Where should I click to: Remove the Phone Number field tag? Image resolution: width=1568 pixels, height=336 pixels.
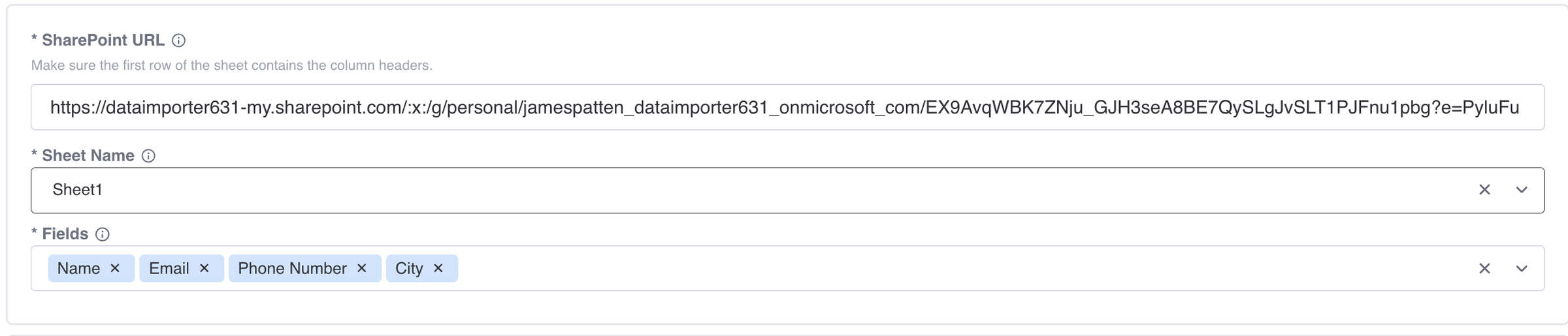pos(362,268)
